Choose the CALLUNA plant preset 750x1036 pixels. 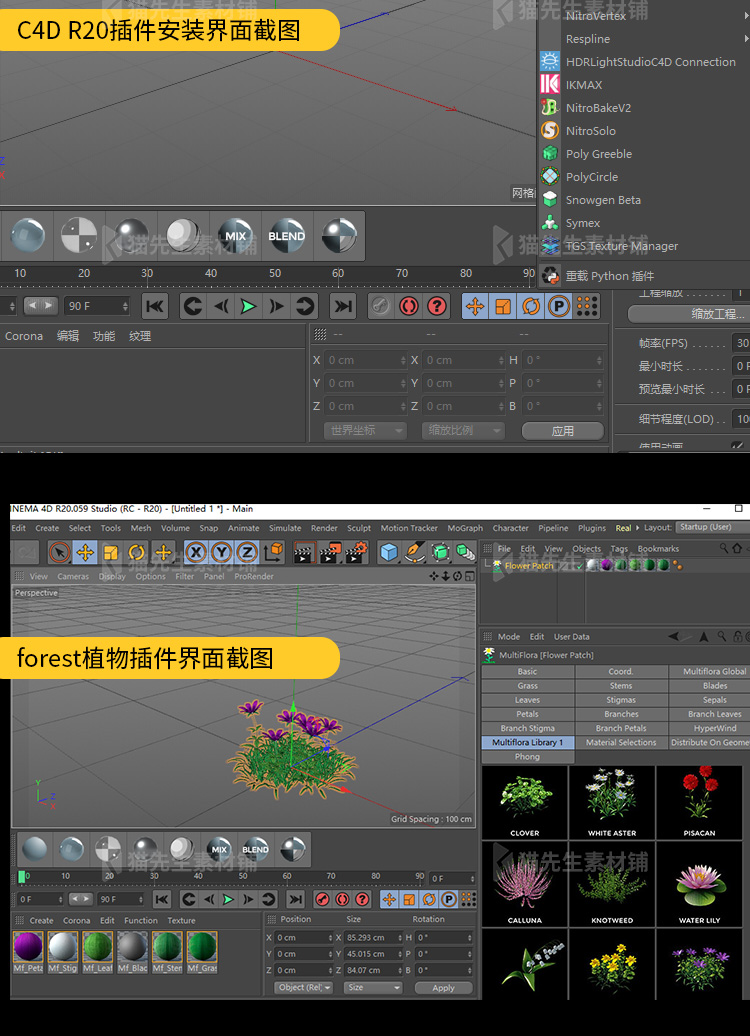(x=525, y=884)
